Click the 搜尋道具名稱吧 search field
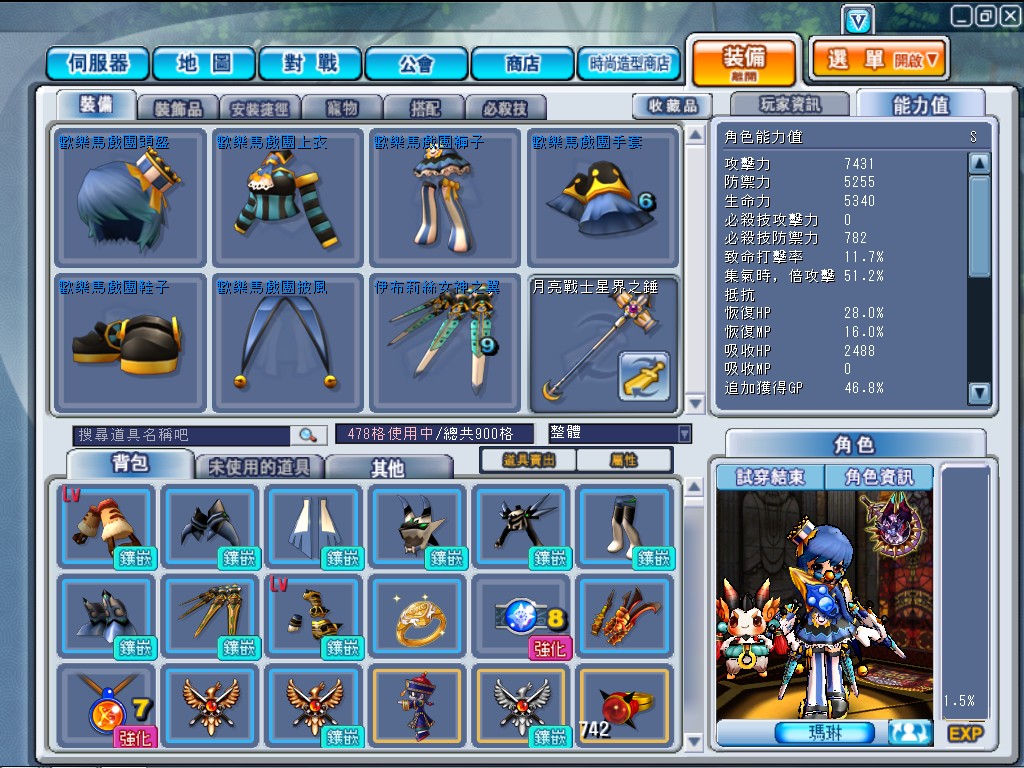This screenshot has height=768, width=1024. click(182, 435)
